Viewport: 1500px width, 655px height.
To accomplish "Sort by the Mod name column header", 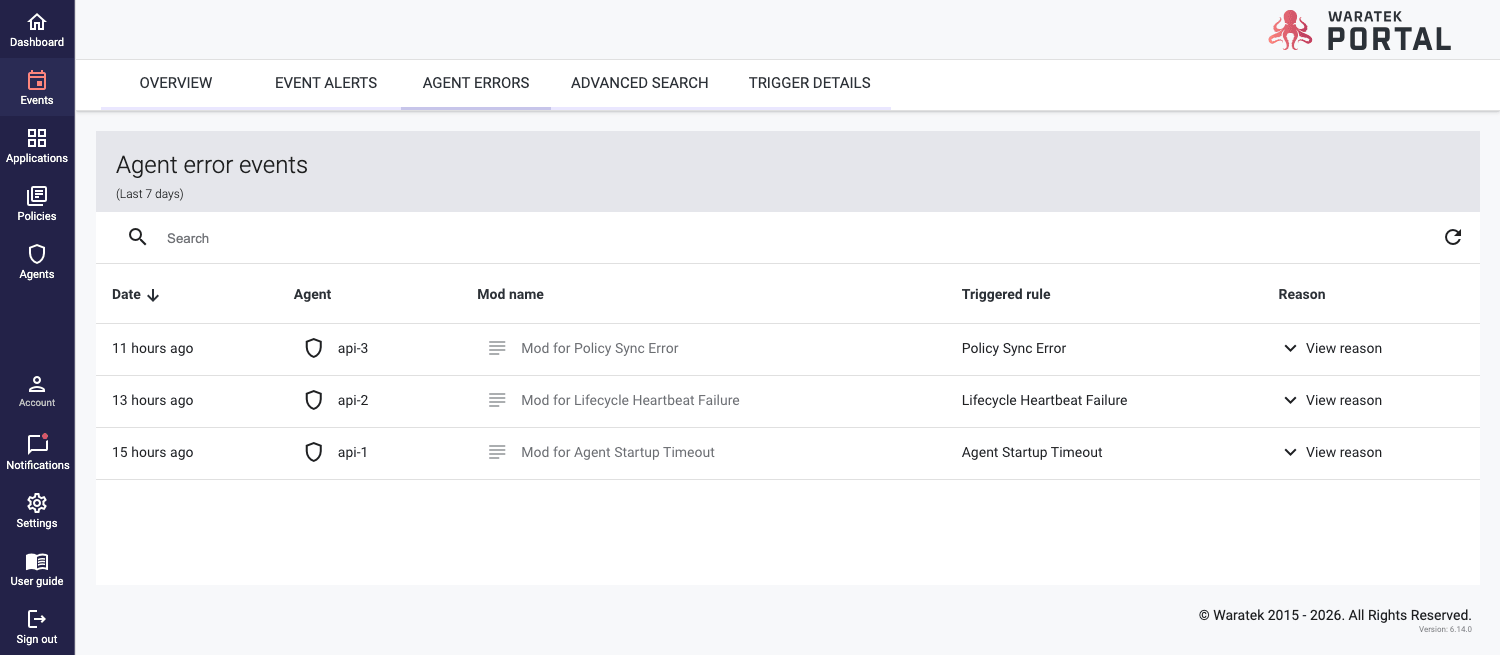I will [510, 294].
